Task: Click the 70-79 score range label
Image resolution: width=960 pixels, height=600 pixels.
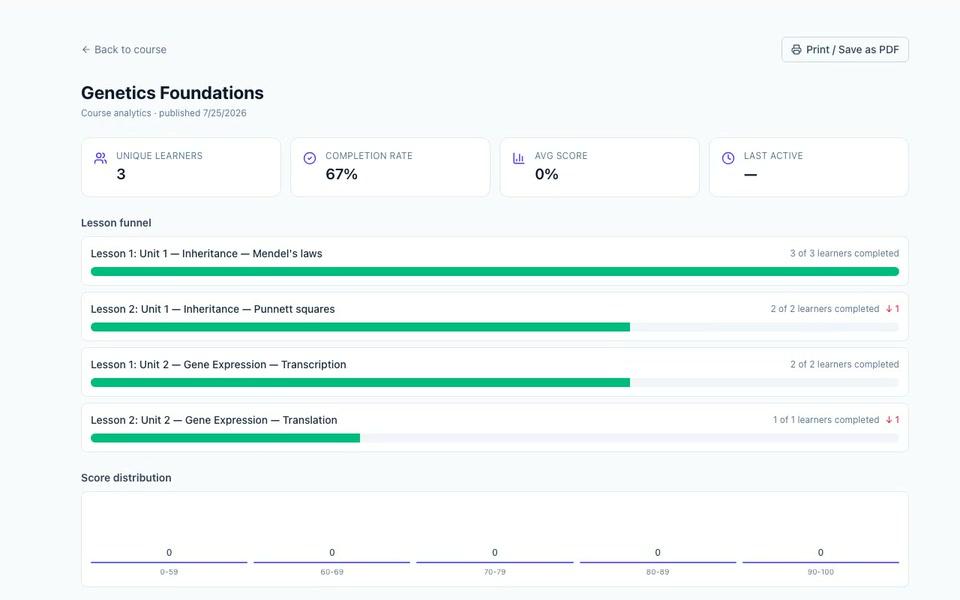Action: [x=495, y=572]
